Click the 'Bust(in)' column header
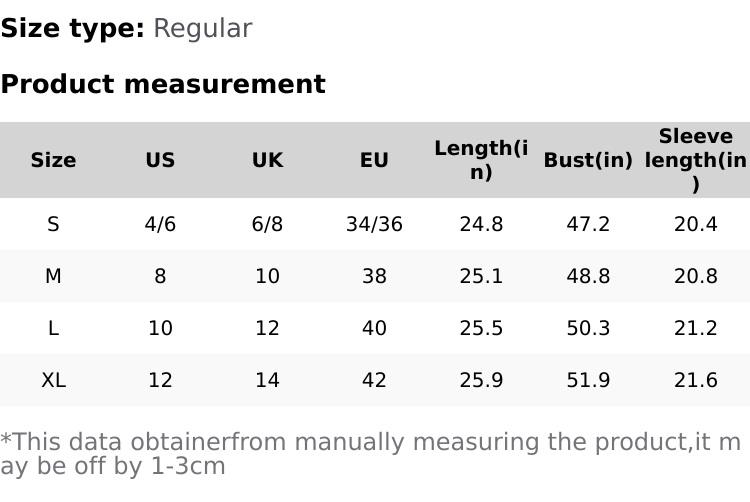The height and width of the screenshot is (502, 750). click(588, 160)
